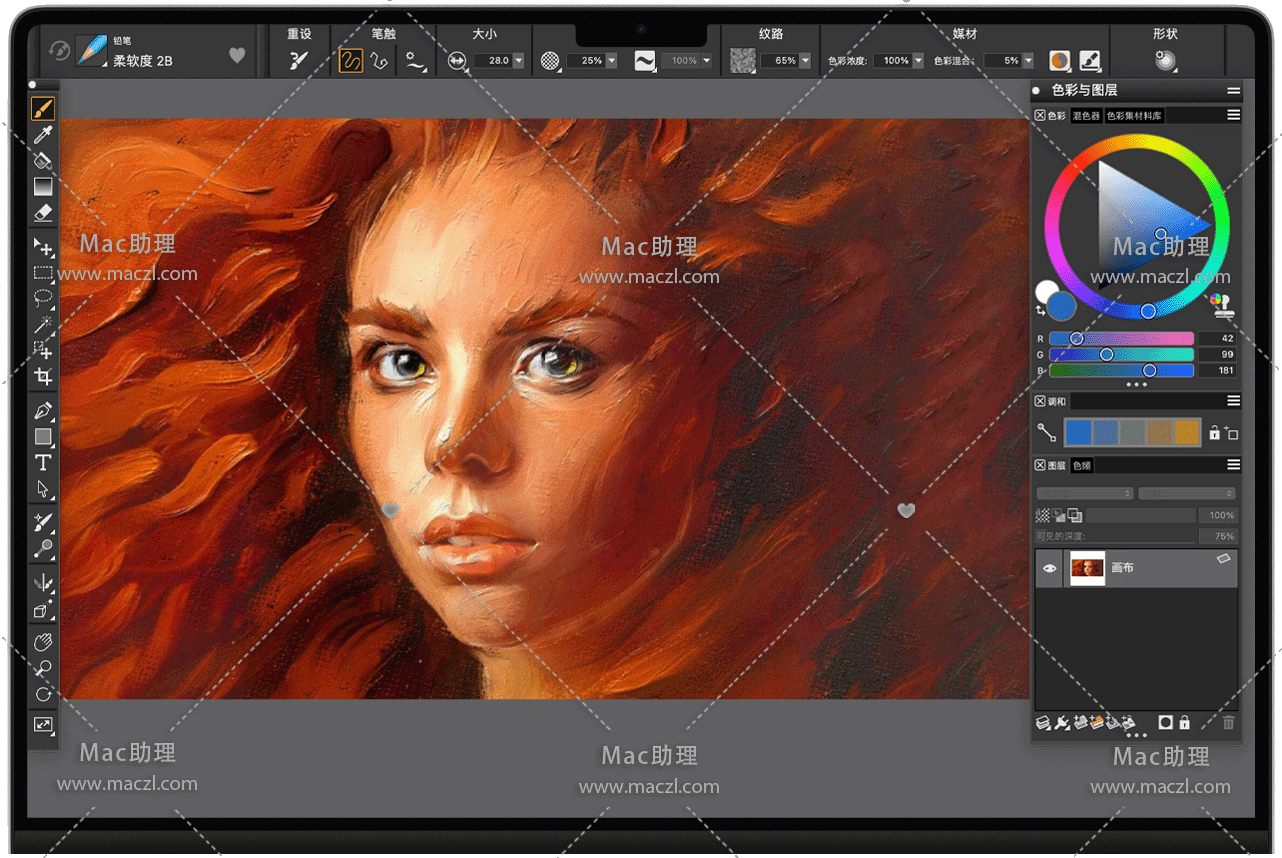Expand the opacity 25% dropdown

click(611, 61)
